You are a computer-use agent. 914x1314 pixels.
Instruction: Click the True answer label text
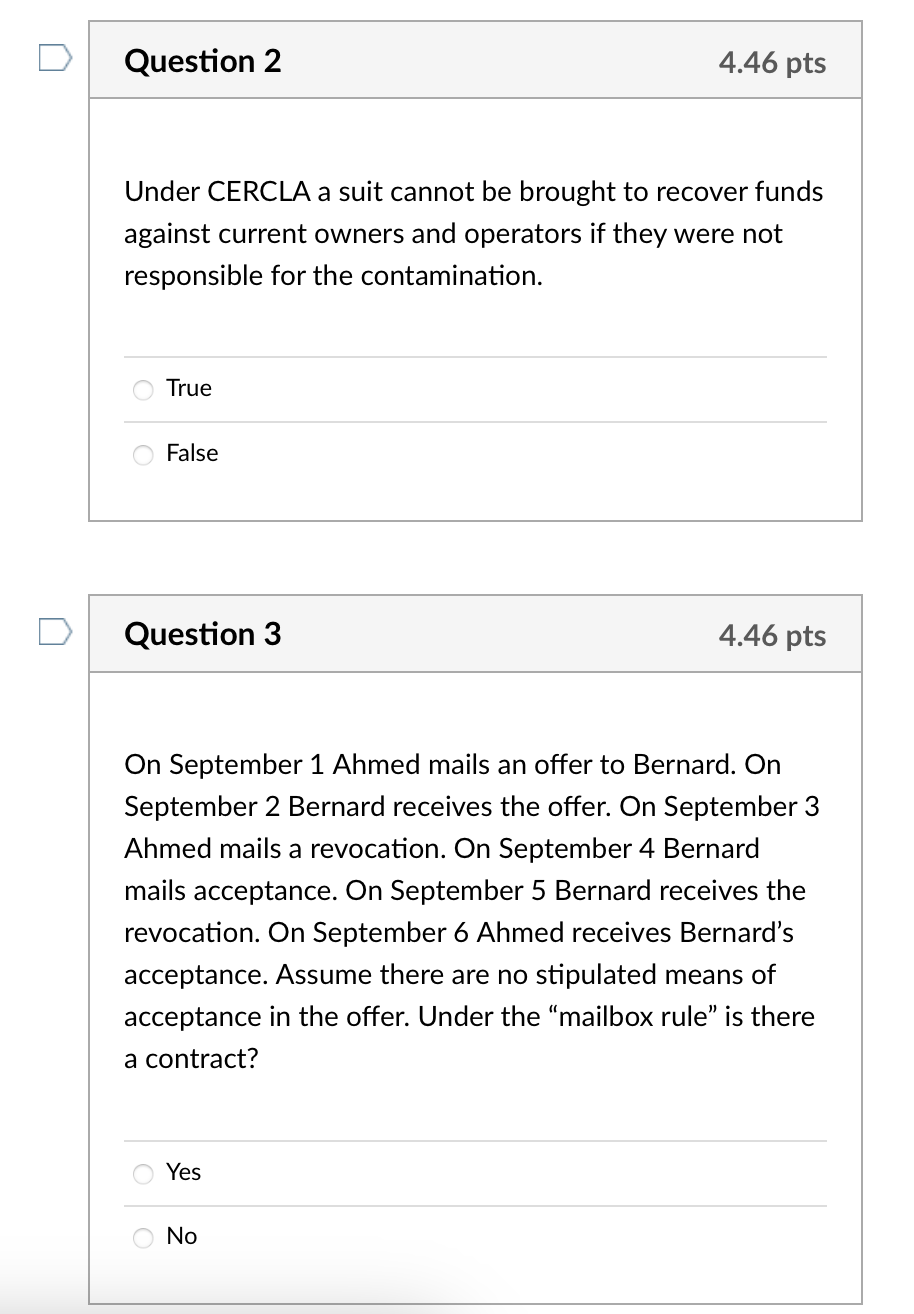click(189, 388)
